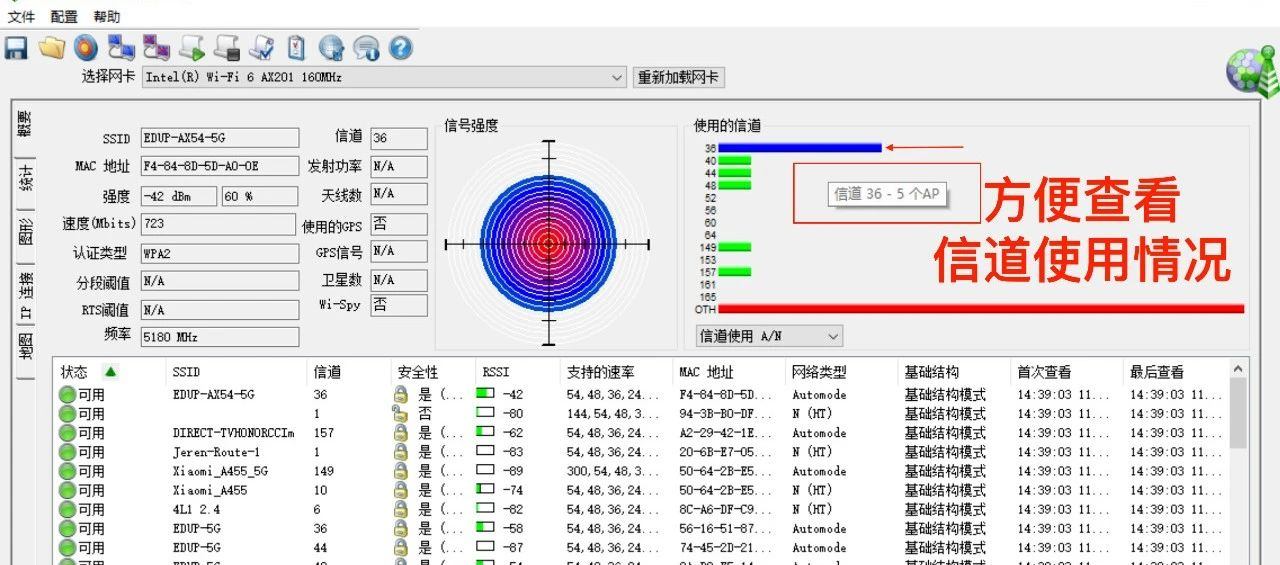The image size is (1280, 565).
Task: Switch to the 统计 vertical tab
Action: (25, 179)
